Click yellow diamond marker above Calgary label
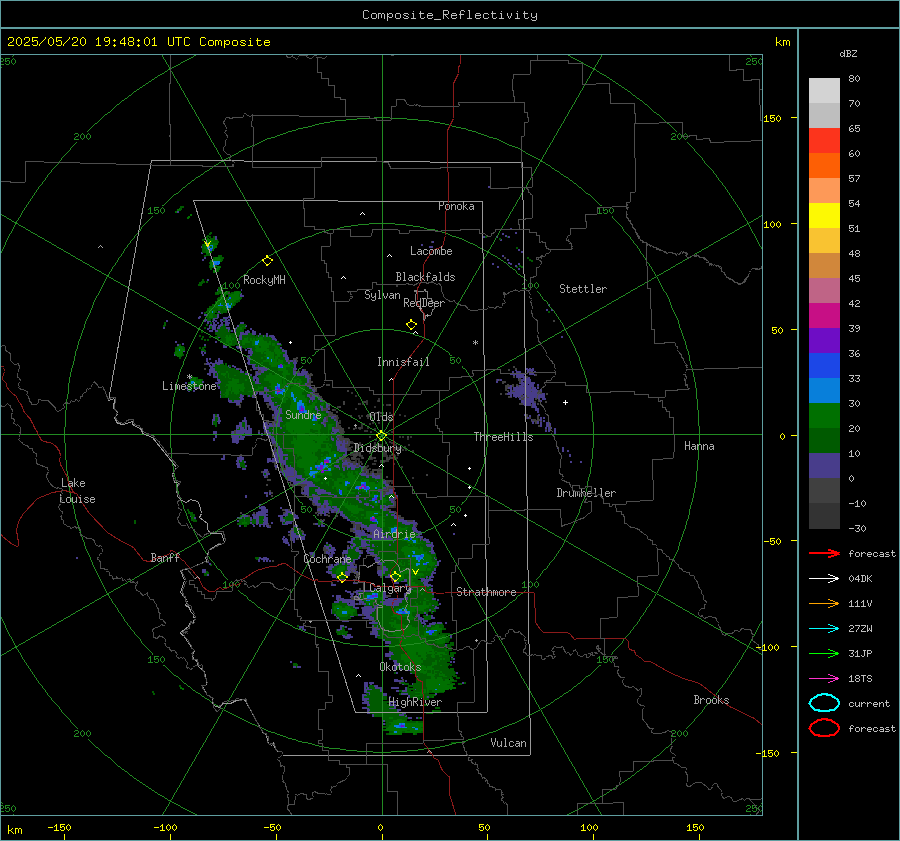Viewport: 900px width, 841px height. (x=395, y=576)
